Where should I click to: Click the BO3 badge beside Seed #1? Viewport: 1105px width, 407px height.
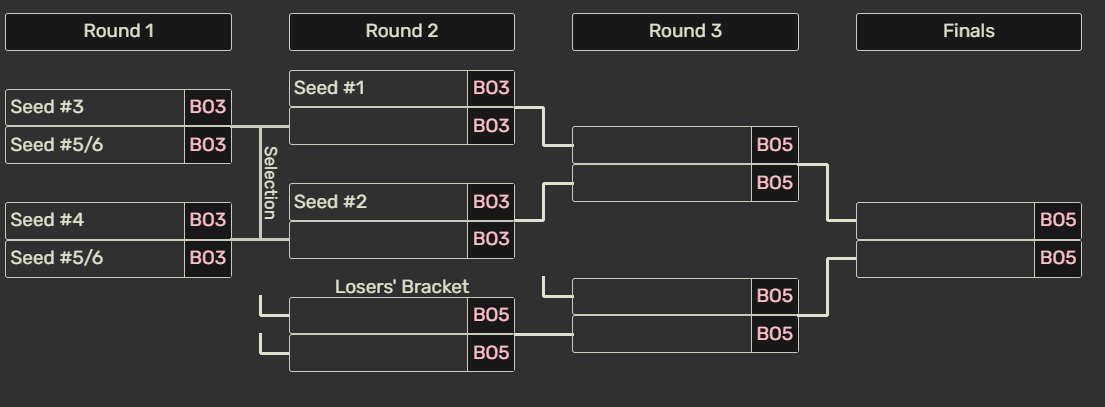tap(491, 88)
